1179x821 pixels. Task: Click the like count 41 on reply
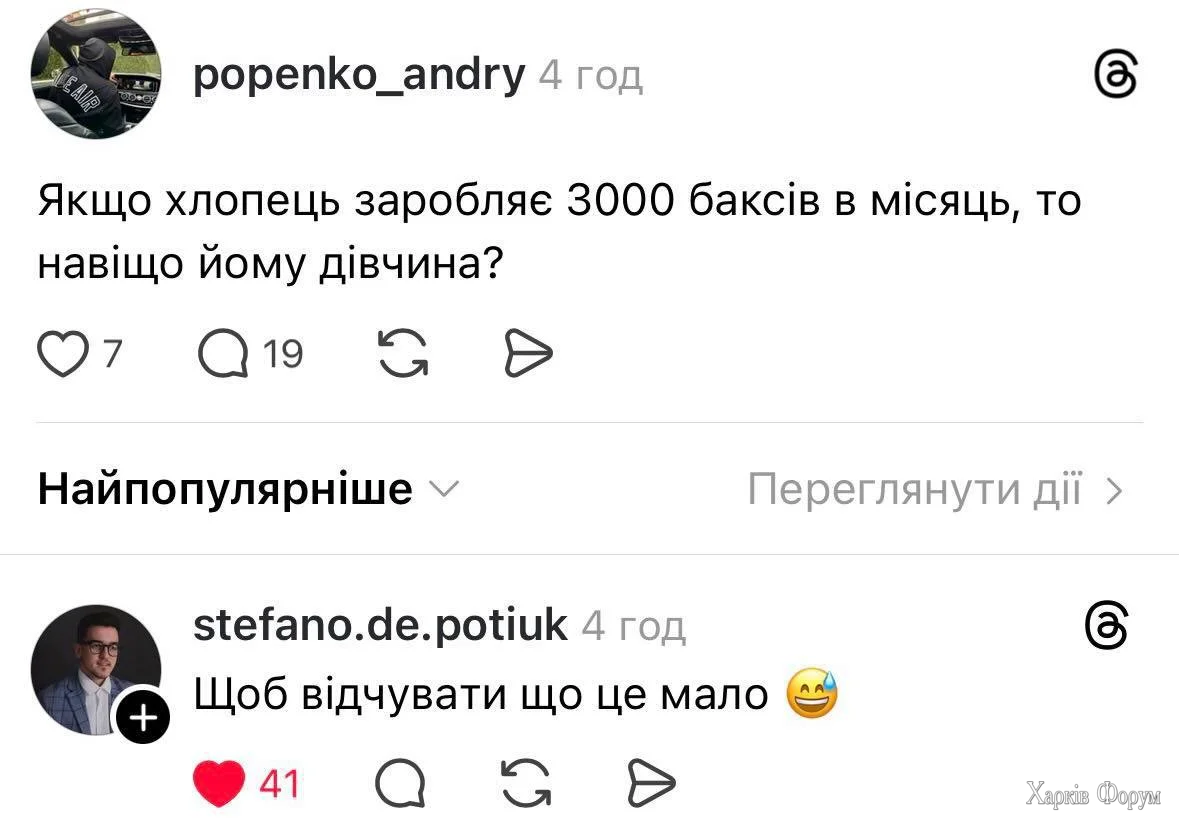pos(279,782)
